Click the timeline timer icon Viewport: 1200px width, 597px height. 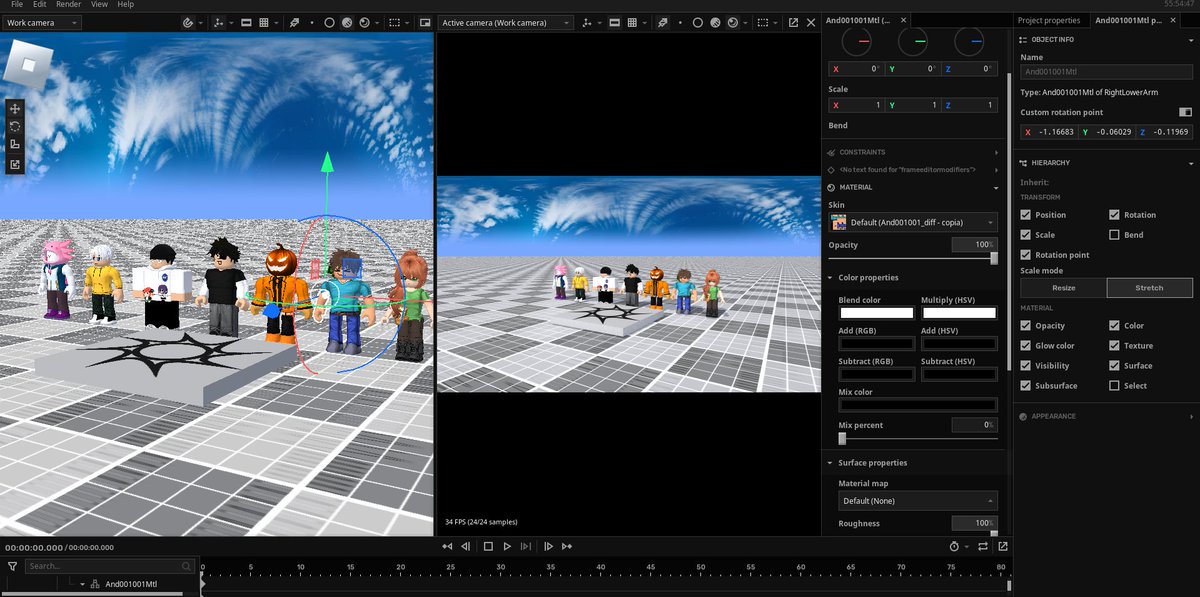point(954,546)
